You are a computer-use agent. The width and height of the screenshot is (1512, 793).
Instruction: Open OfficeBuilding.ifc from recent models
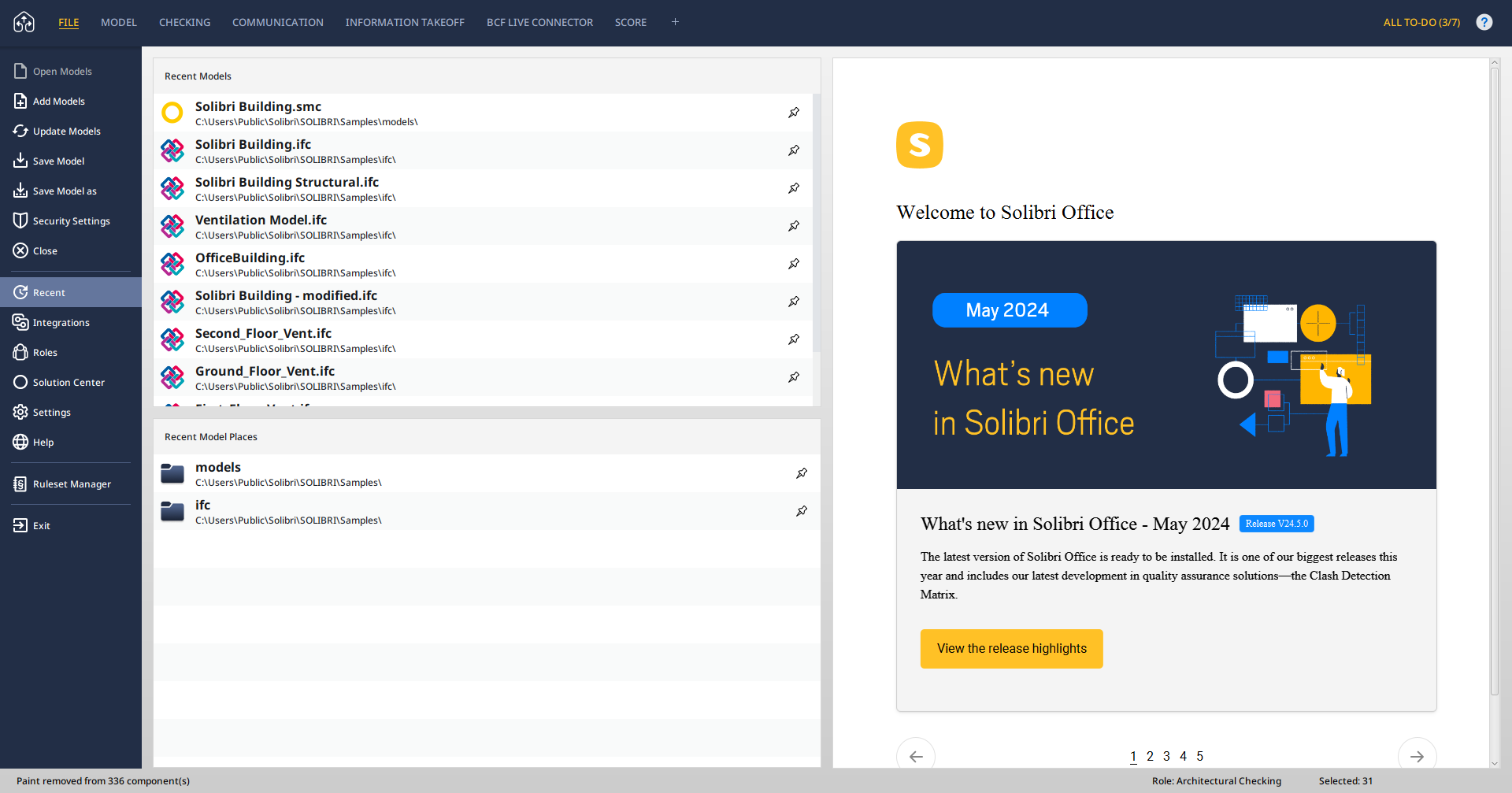tap(250, 258)
